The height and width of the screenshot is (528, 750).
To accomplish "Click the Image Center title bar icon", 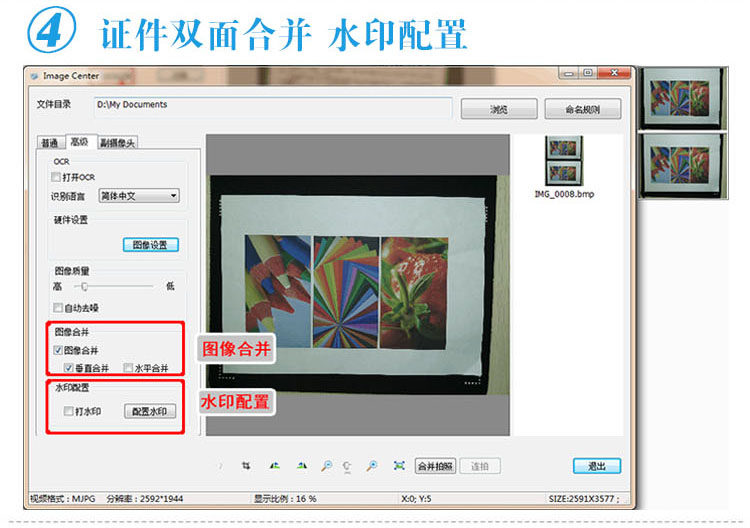I will pos(34,76).
